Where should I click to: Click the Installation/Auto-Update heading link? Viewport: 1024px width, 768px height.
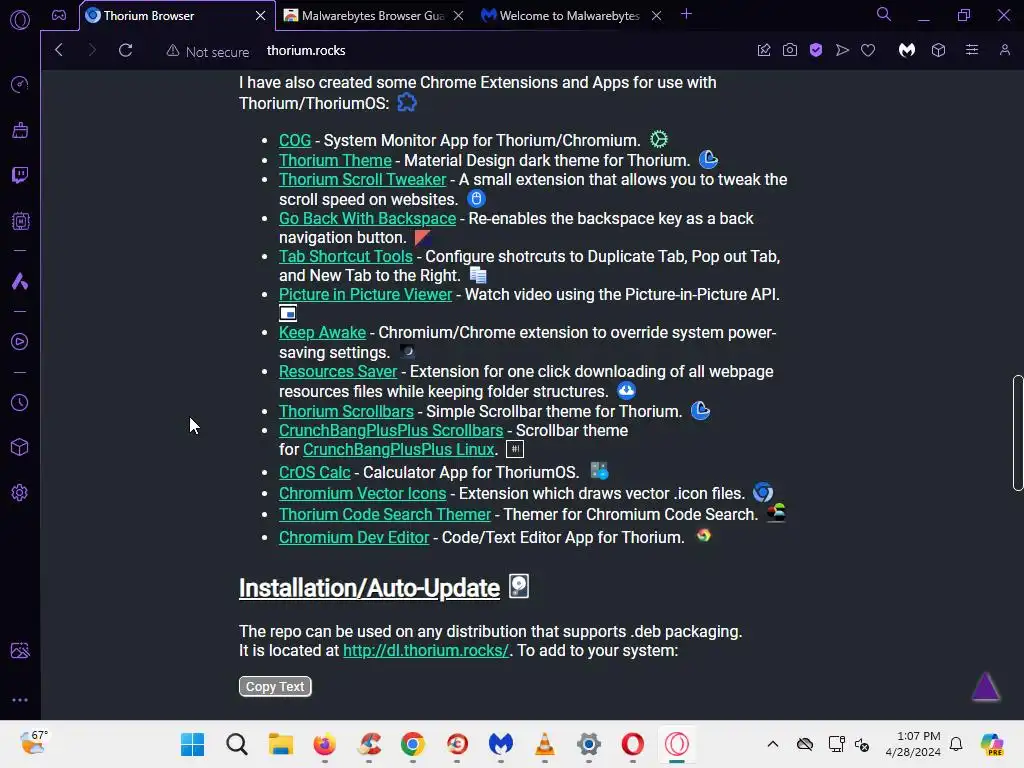[369, 588]
